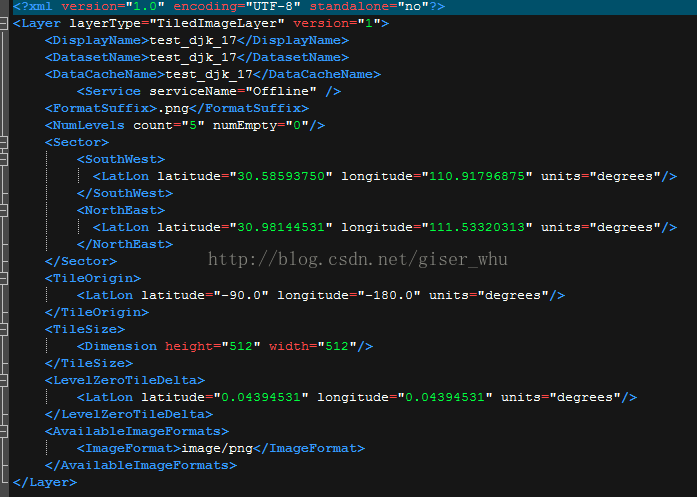The width and height of the screenshot is (697, 497).
Task: Click latitude value "-90.0"
Action: pyautogui.click(x=241, y=296)
